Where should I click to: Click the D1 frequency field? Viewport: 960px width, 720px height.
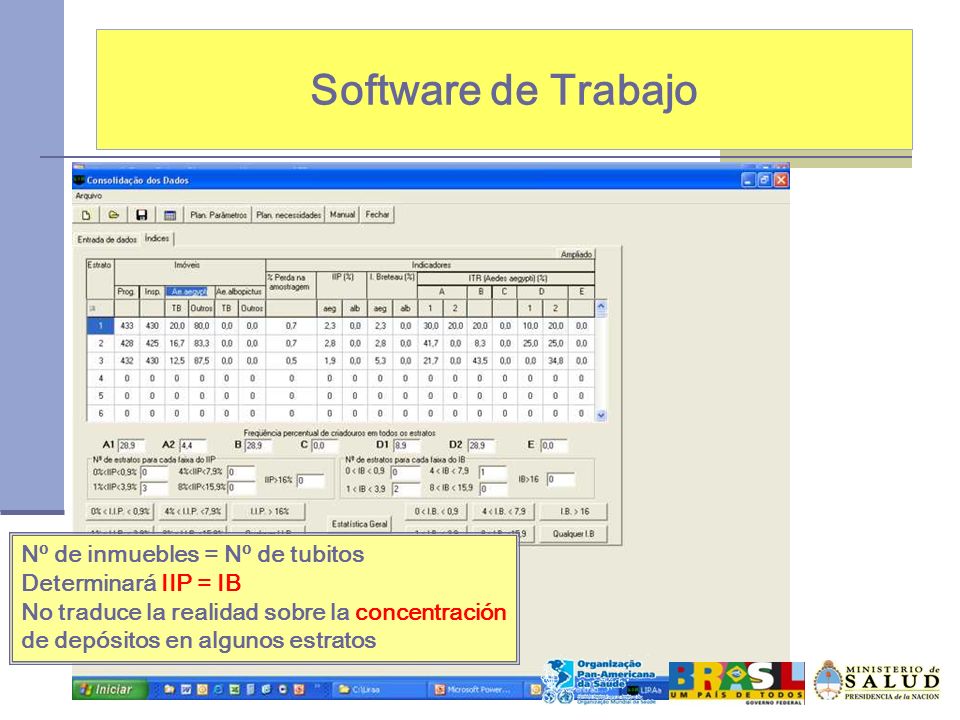tap(407, 446)
